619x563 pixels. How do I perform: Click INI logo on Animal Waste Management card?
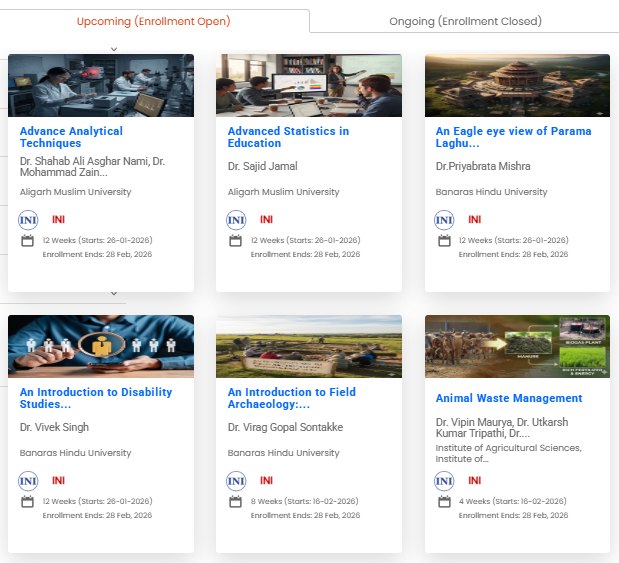tap(444, 481)
